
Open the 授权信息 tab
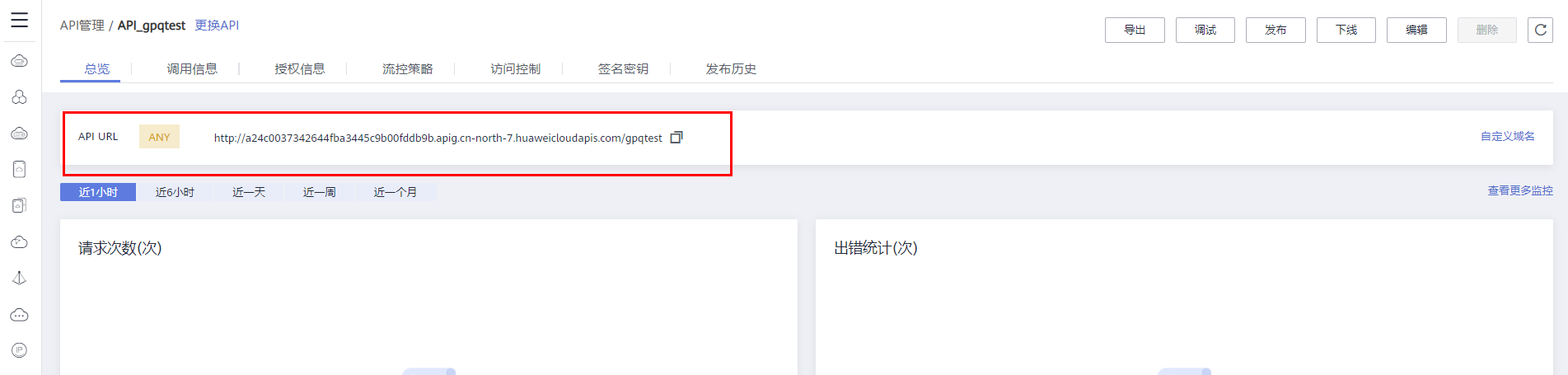click(300, 69)
